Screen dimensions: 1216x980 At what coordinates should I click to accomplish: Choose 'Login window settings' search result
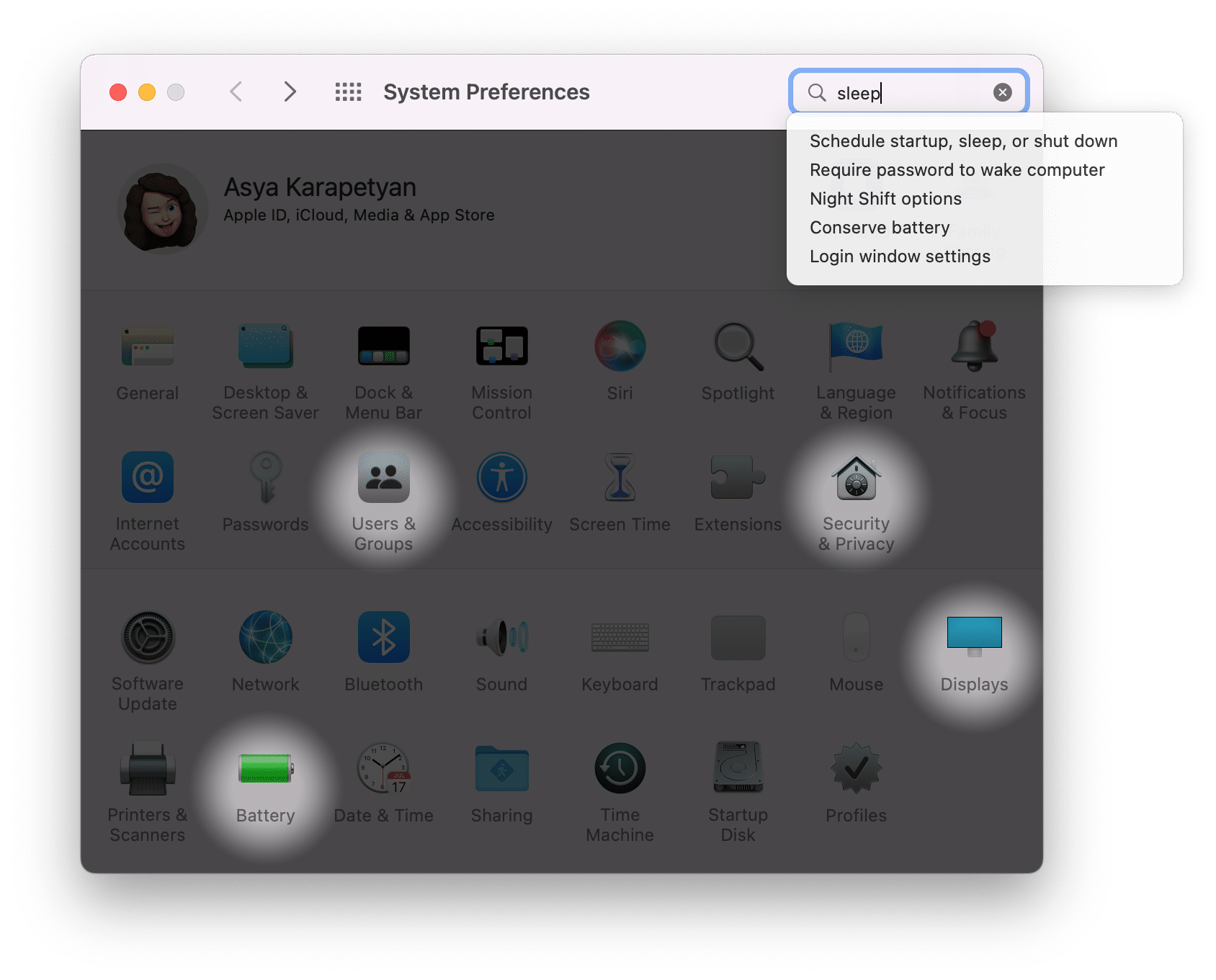[x=900, y=257]
